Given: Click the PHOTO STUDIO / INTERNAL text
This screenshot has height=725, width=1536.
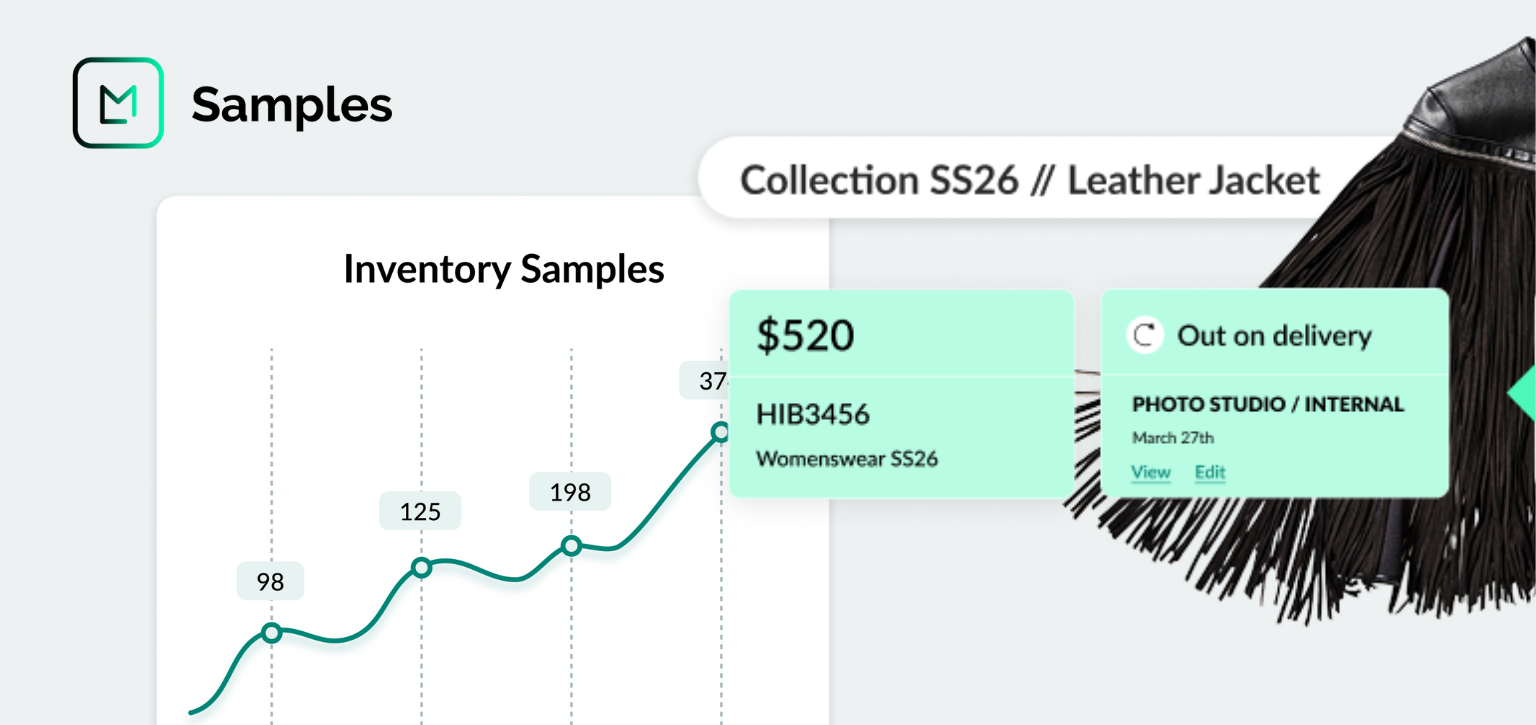Looking at the screenshot, I should [1268, 404].
